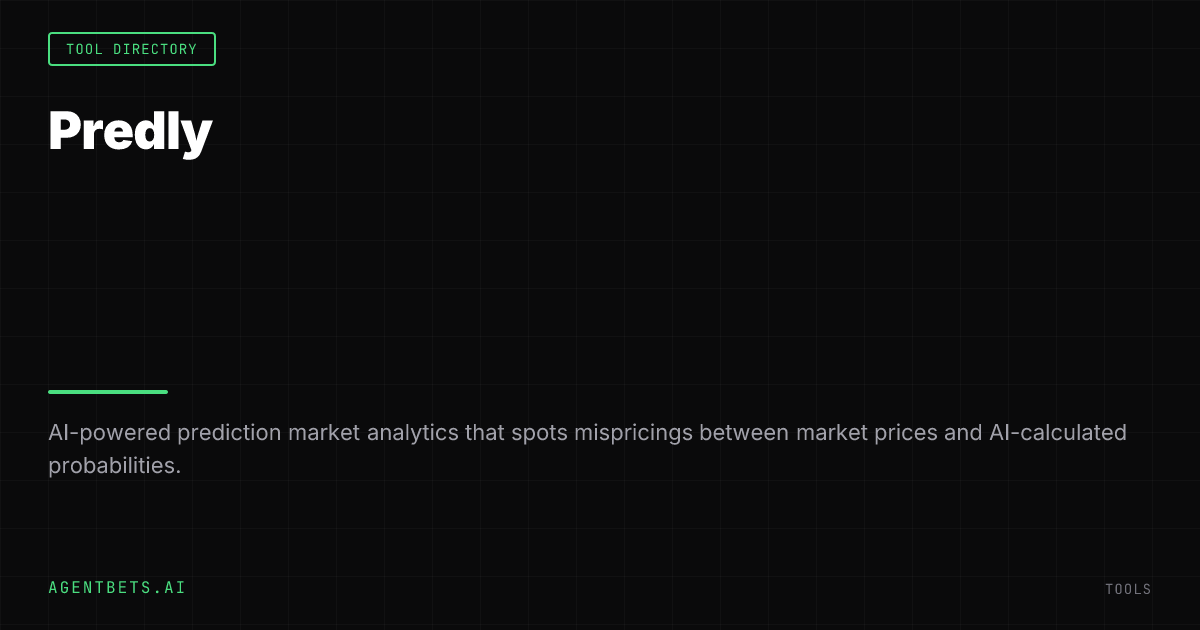
Task: Click the word "TOOL" inside the green badge
Action: 84,49
